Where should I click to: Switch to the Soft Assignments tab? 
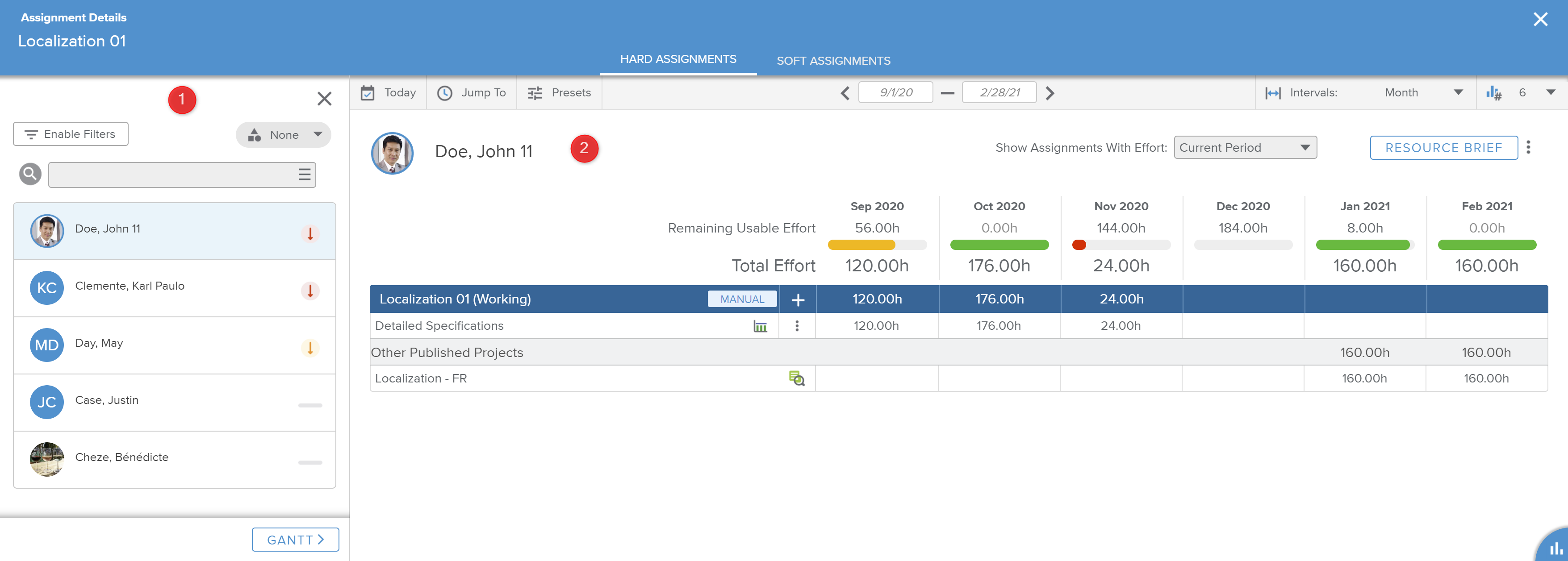click(833, 61)
